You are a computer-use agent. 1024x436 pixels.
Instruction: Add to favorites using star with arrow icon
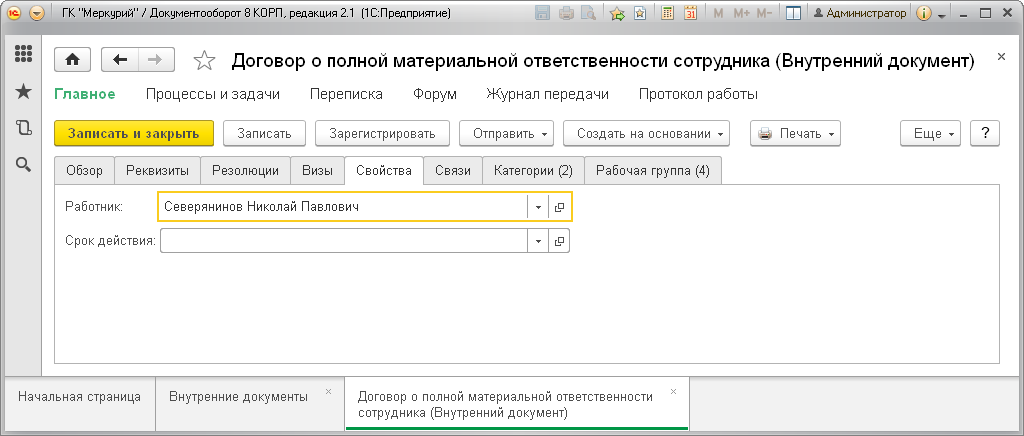617,13
